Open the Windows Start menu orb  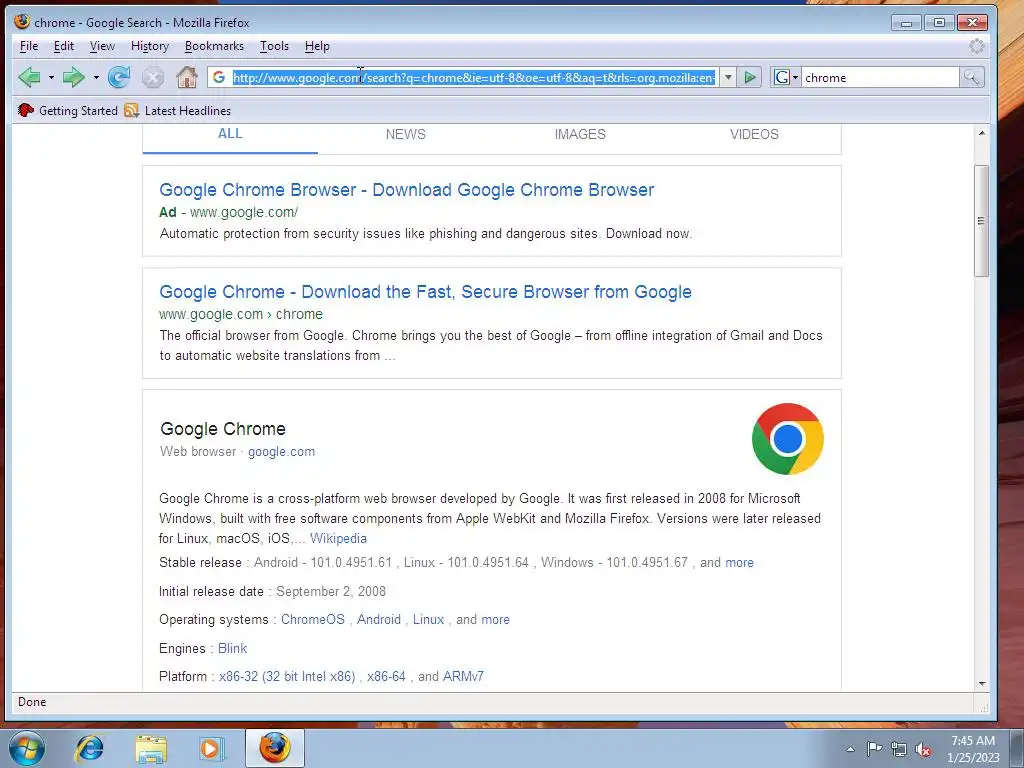pyautogui.click(x=27, y=748)
